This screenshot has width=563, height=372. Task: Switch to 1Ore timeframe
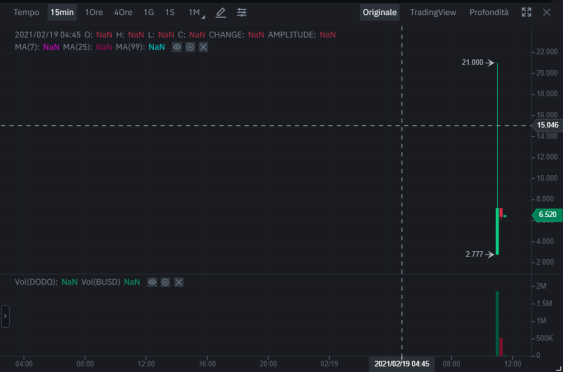94,13
